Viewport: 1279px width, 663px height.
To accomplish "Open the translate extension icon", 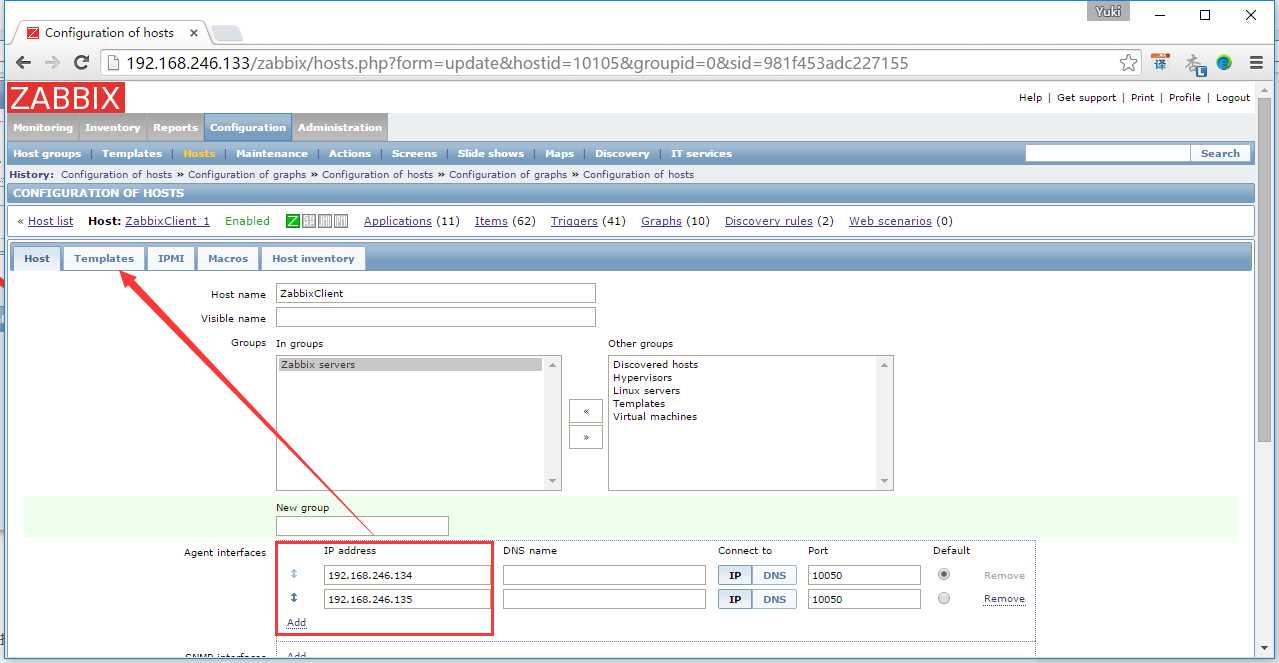I will 1160,62.
